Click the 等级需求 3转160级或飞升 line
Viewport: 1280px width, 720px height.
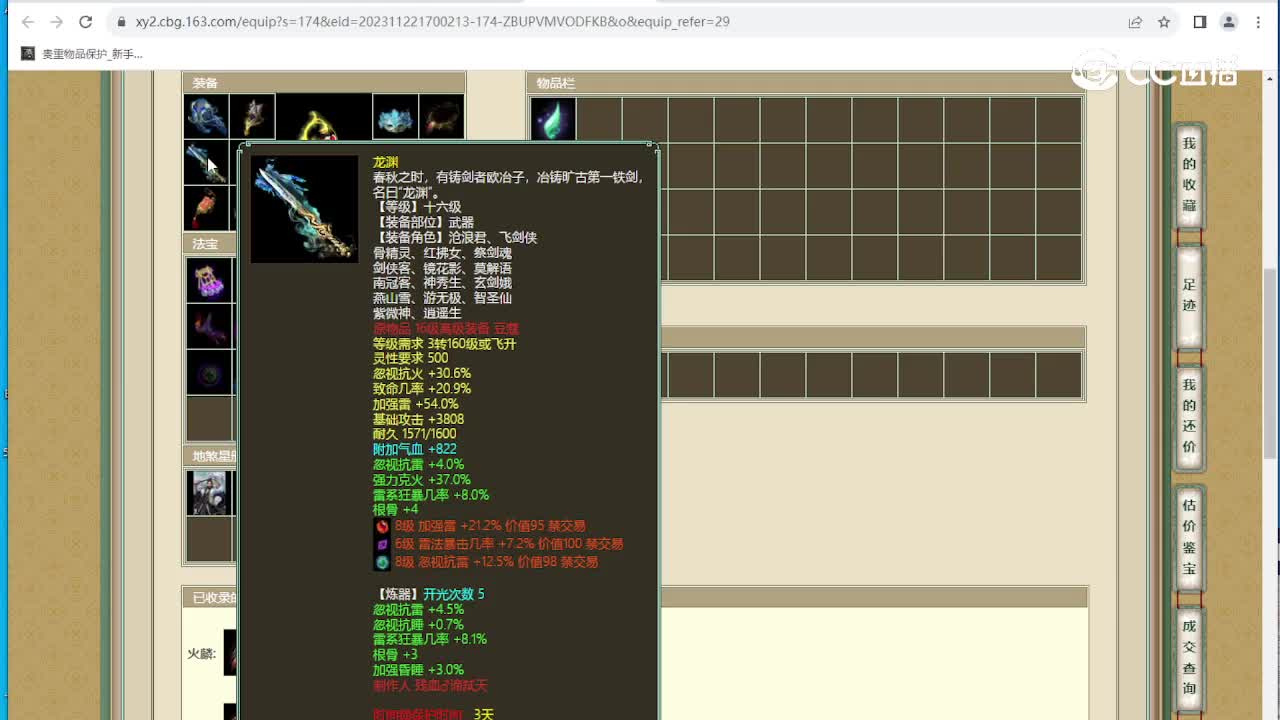coord(444,343)
